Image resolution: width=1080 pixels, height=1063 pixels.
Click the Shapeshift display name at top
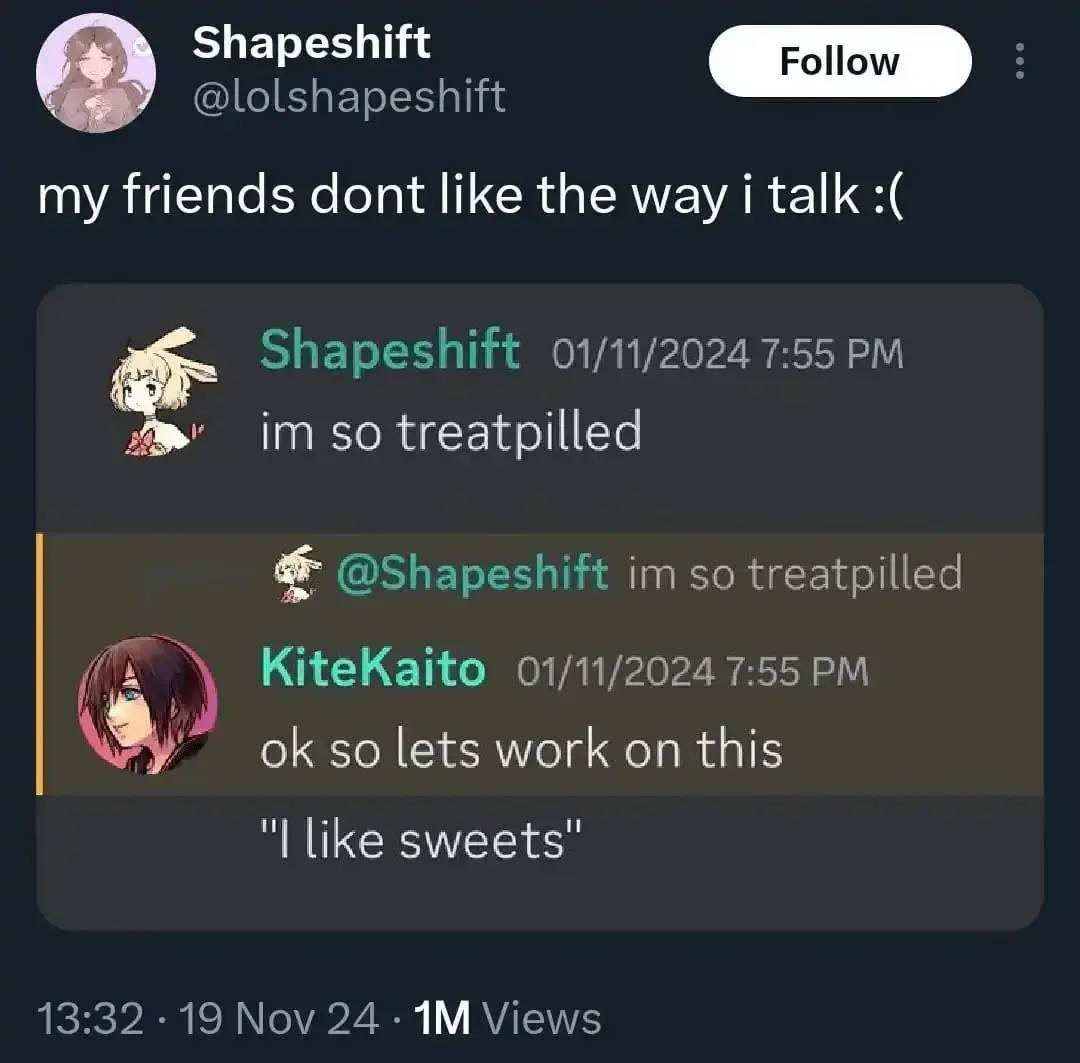(311, 43)
